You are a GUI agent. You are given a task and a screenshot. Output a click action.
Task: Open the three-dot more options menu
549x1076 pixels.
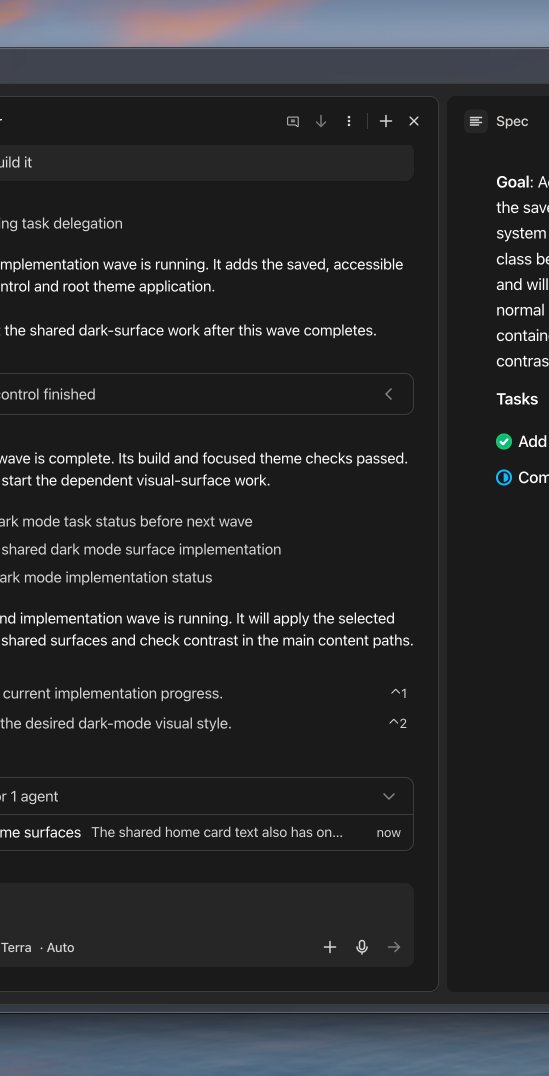click(x=349, y=121)
